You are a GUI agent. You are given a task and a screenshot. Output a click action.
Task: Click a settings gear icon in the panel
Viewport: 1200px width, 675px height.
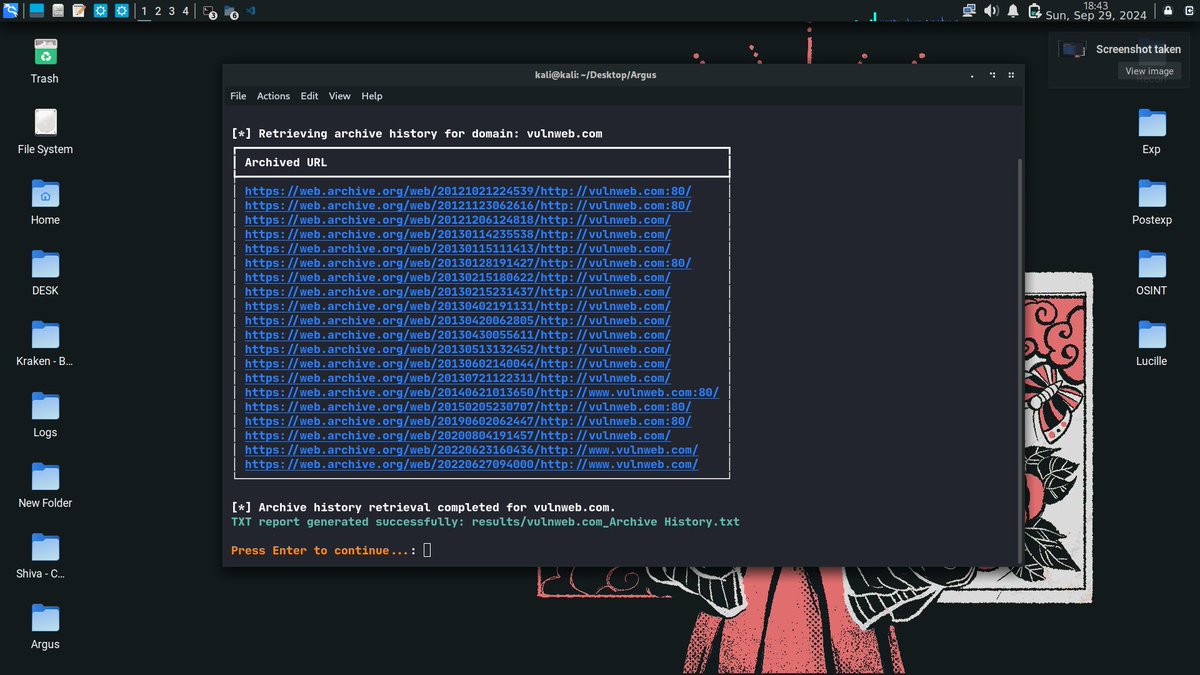pyautogui.click(x=100, y=10)
